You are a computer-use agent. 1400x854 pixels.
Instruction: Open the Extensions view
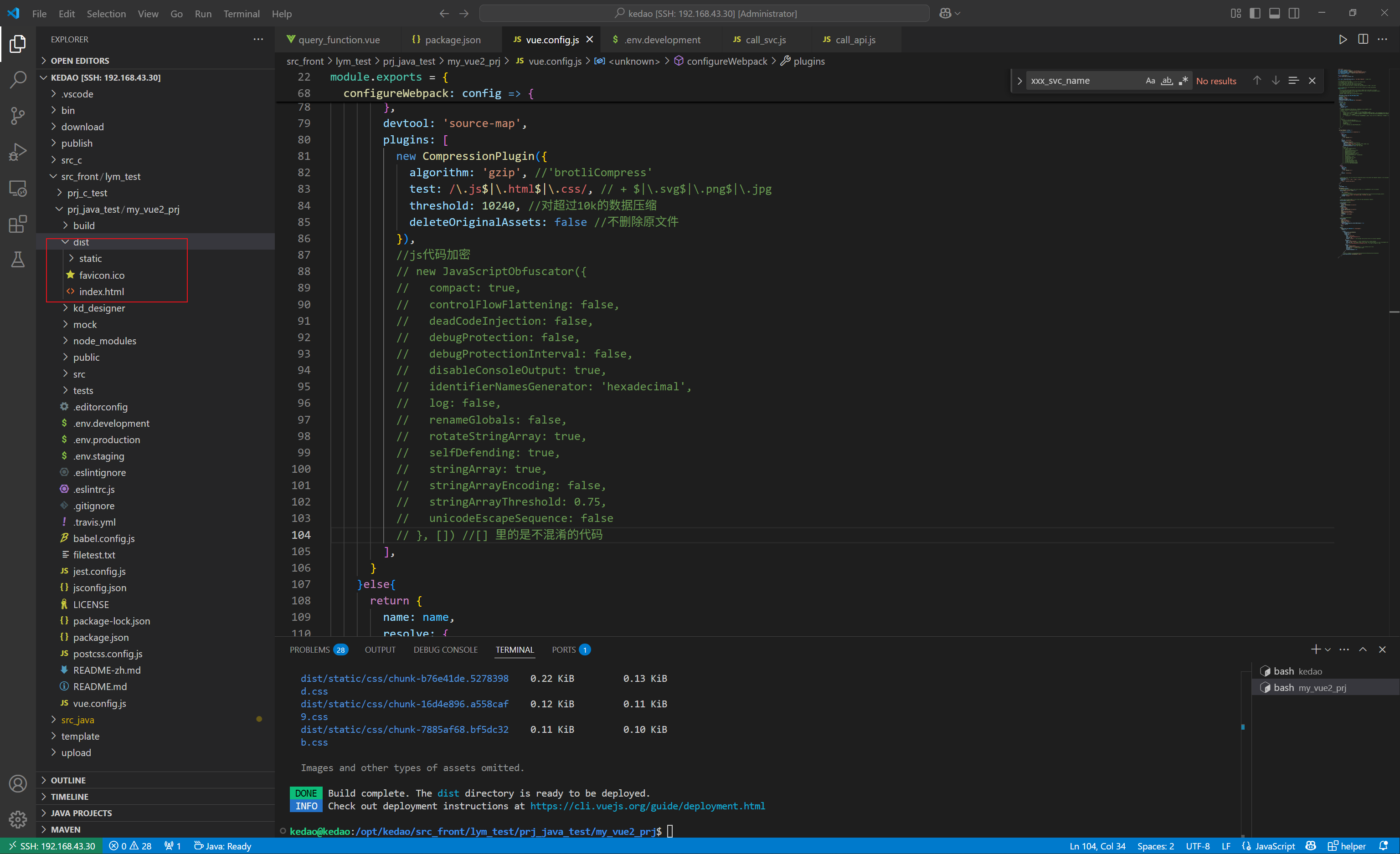pyautogui.click(x=18, y=224)
